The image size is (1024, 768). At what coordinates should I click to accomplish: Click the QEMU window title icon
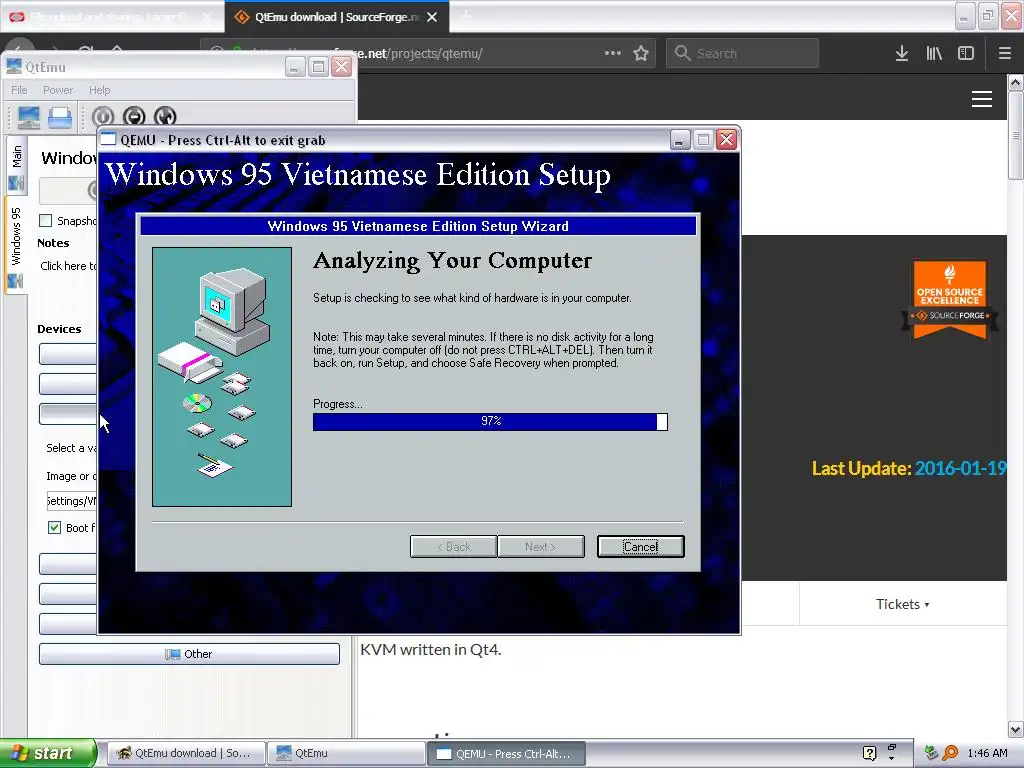pos(108,140)
